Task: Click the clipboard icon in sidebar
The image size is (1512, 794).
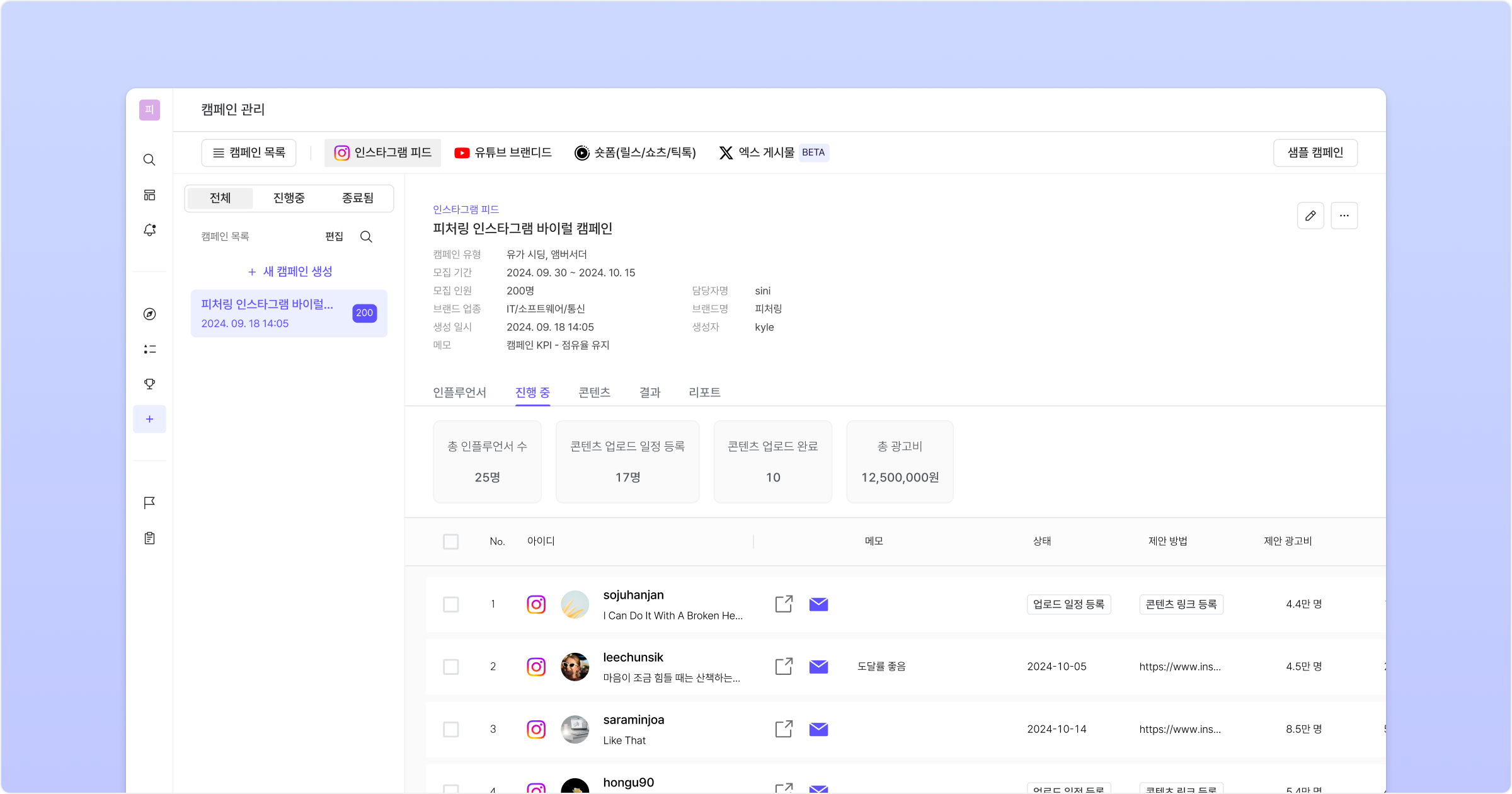Action: click(x=149, y=538)
